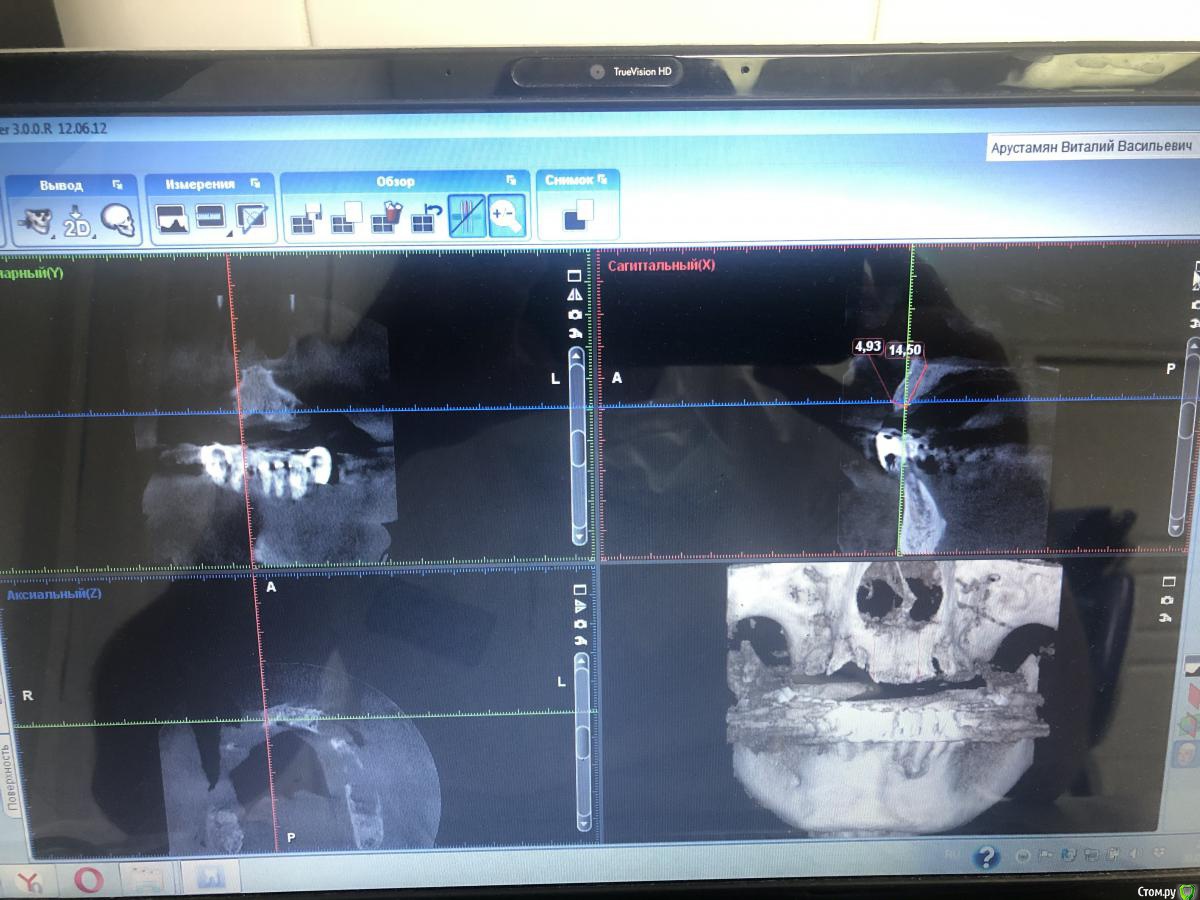Select the 3D skull render icon
The width and height of the screenshot is (1200, 900).
tap(118, 221)
